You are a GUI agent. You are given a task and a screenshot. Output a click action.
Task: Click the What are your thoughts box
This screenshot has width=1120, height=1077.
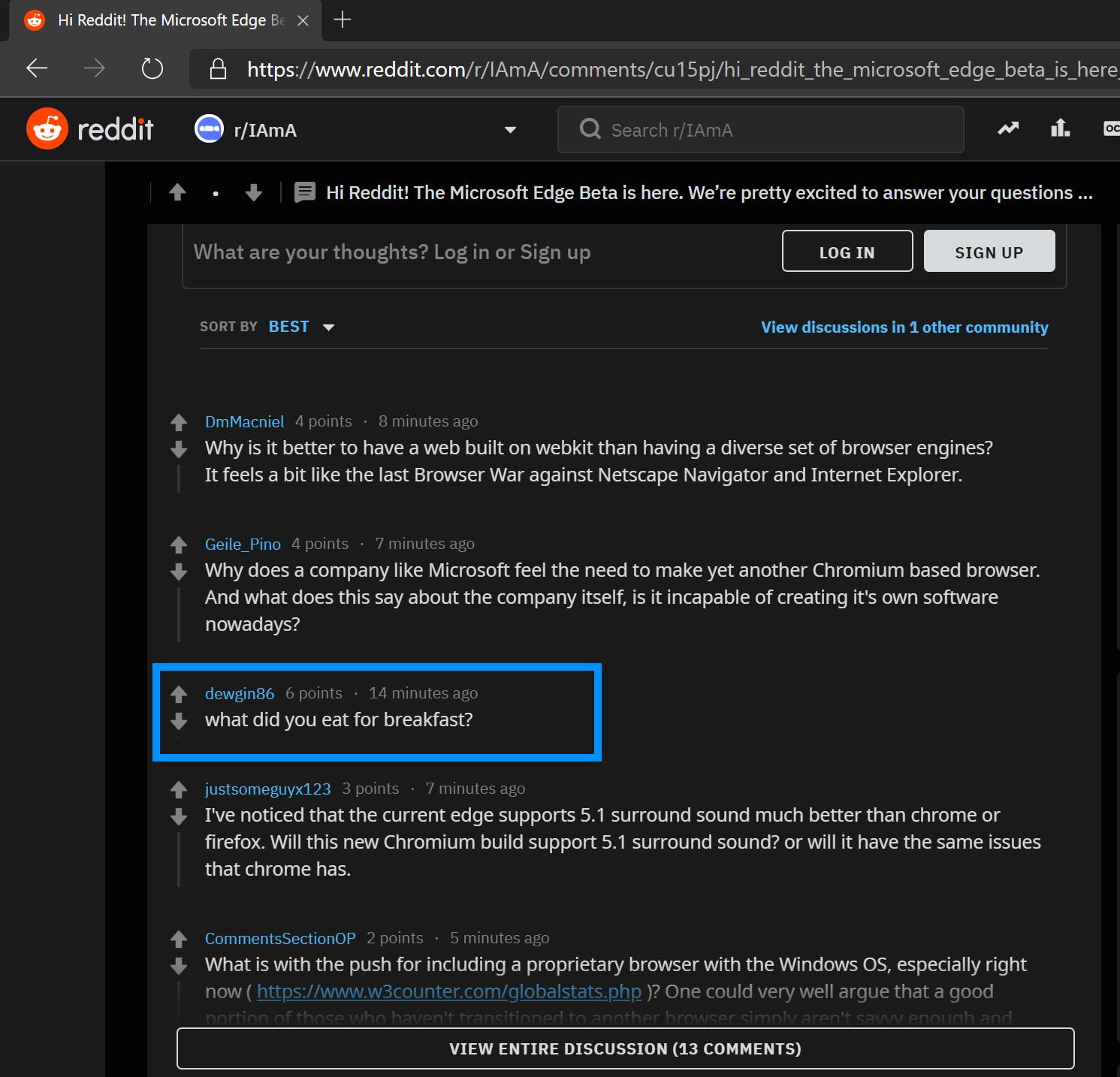pyautogui.click(x=392, y=252)
